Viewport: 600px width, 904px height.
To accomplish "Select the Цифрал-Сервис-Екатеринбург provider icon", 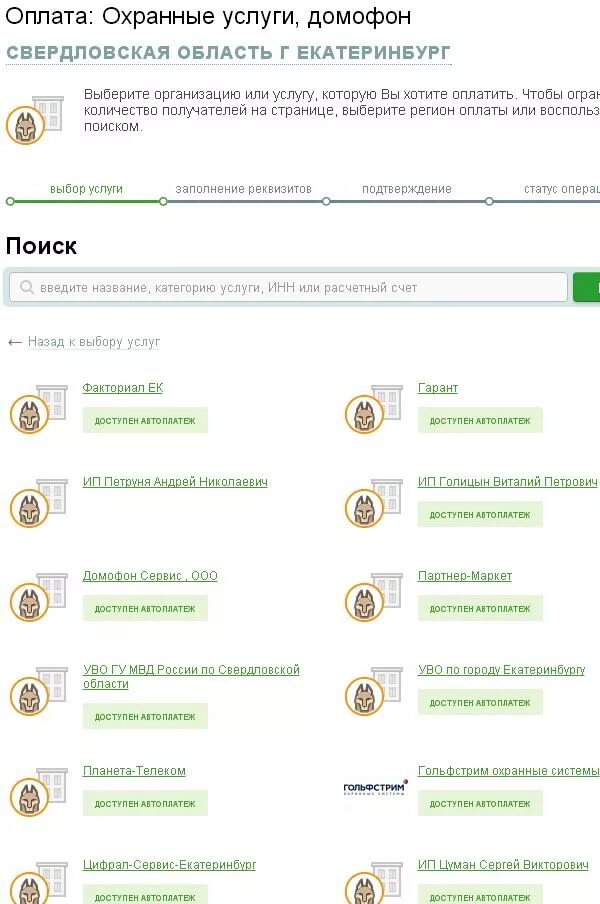I will [x=39, y=883].
